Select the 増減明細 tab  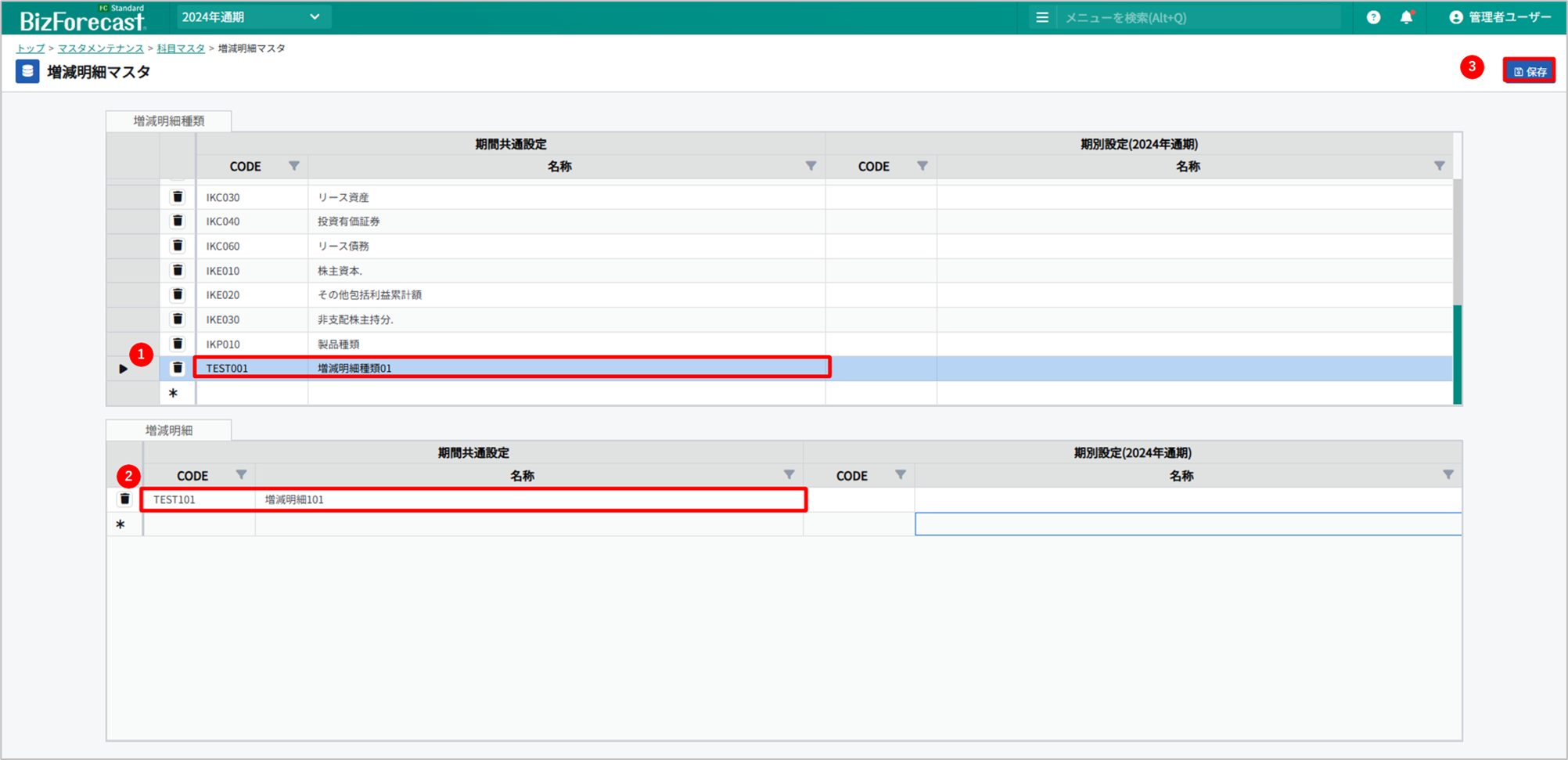point(169,430)
